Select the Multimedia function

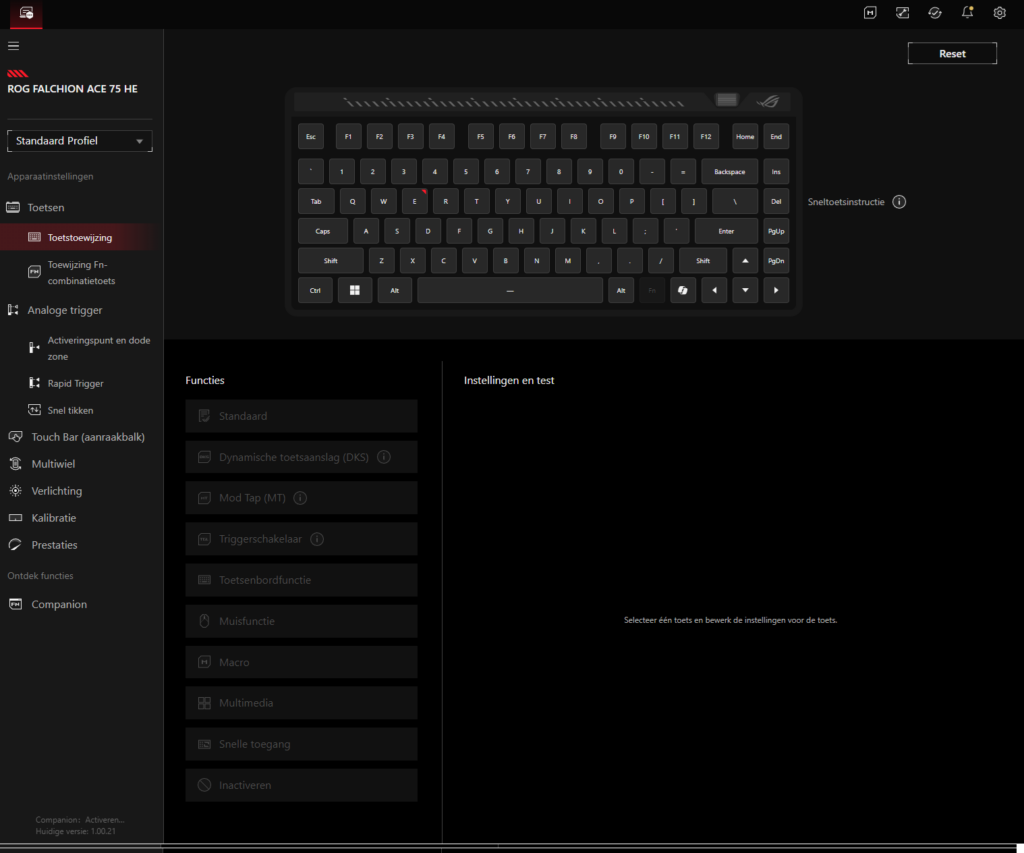point(301,703)
